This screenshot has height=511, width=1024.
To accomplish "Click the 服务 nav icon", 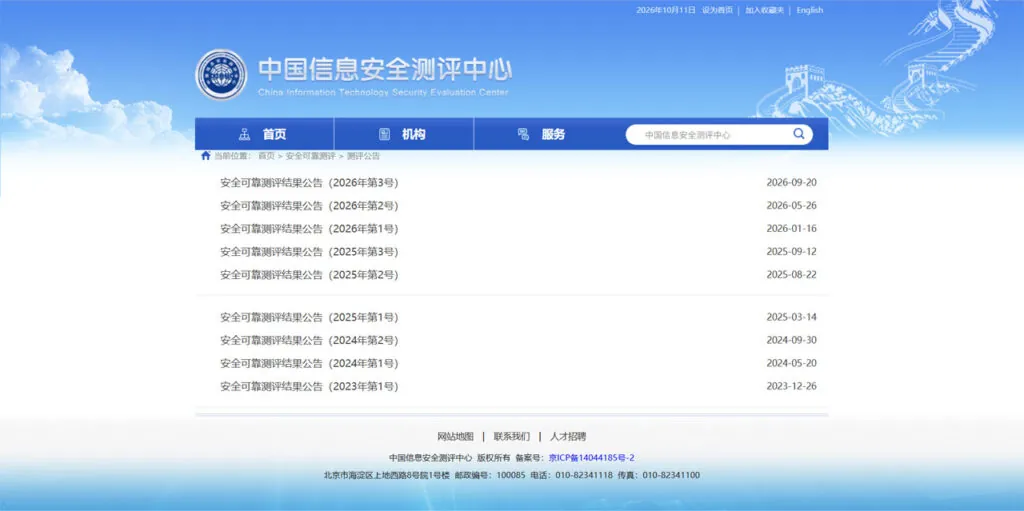I will pyautogui.click(x=523, y=135).
